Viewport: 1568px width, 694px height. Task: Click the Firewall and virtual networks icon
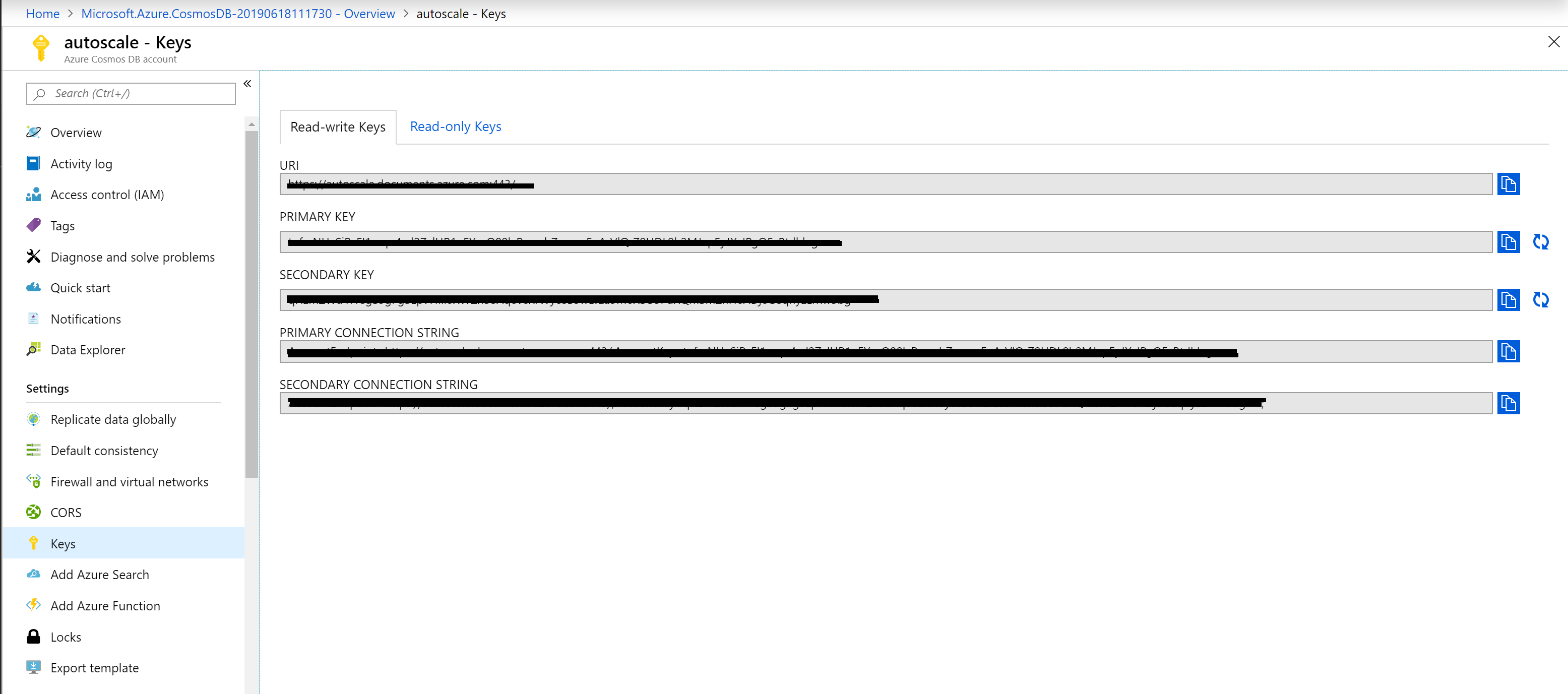pyautogui.click(x=33, y=481)
